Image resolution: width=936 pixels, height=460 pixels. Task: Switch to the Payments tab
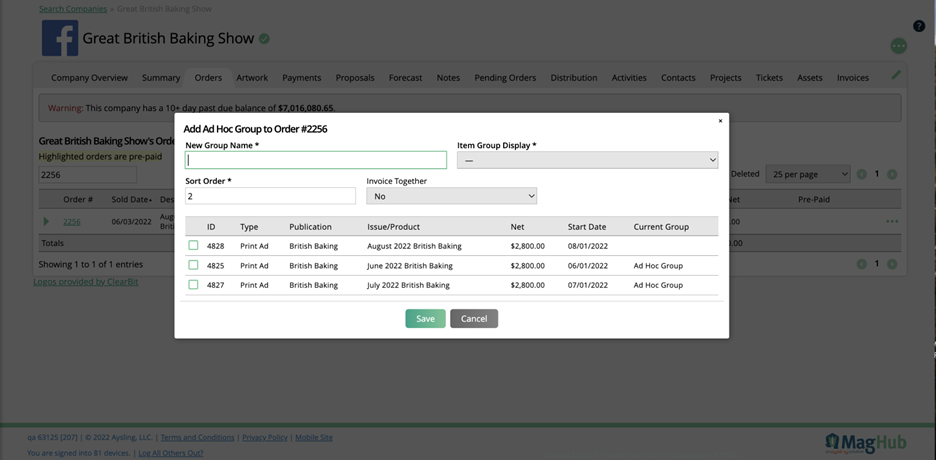pos(301,78)
